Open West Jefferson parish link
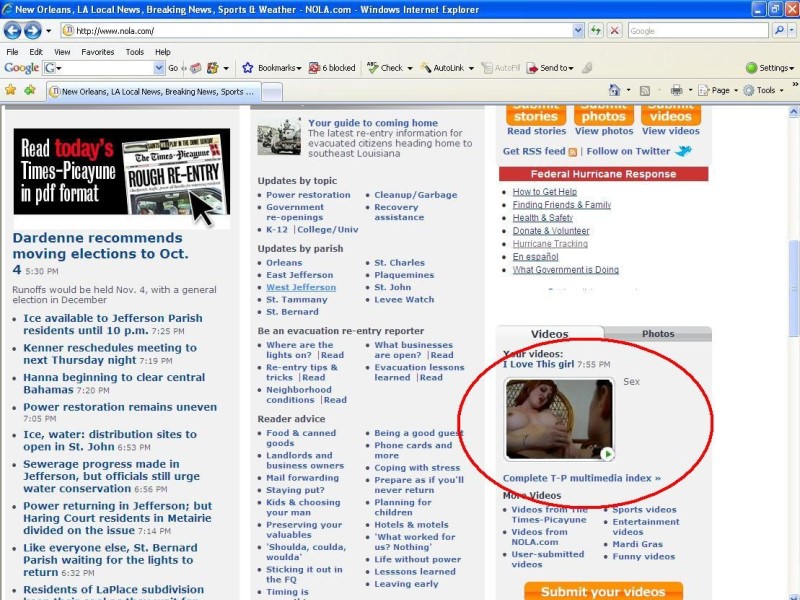The image size is (800, 600). pos(301,287)
